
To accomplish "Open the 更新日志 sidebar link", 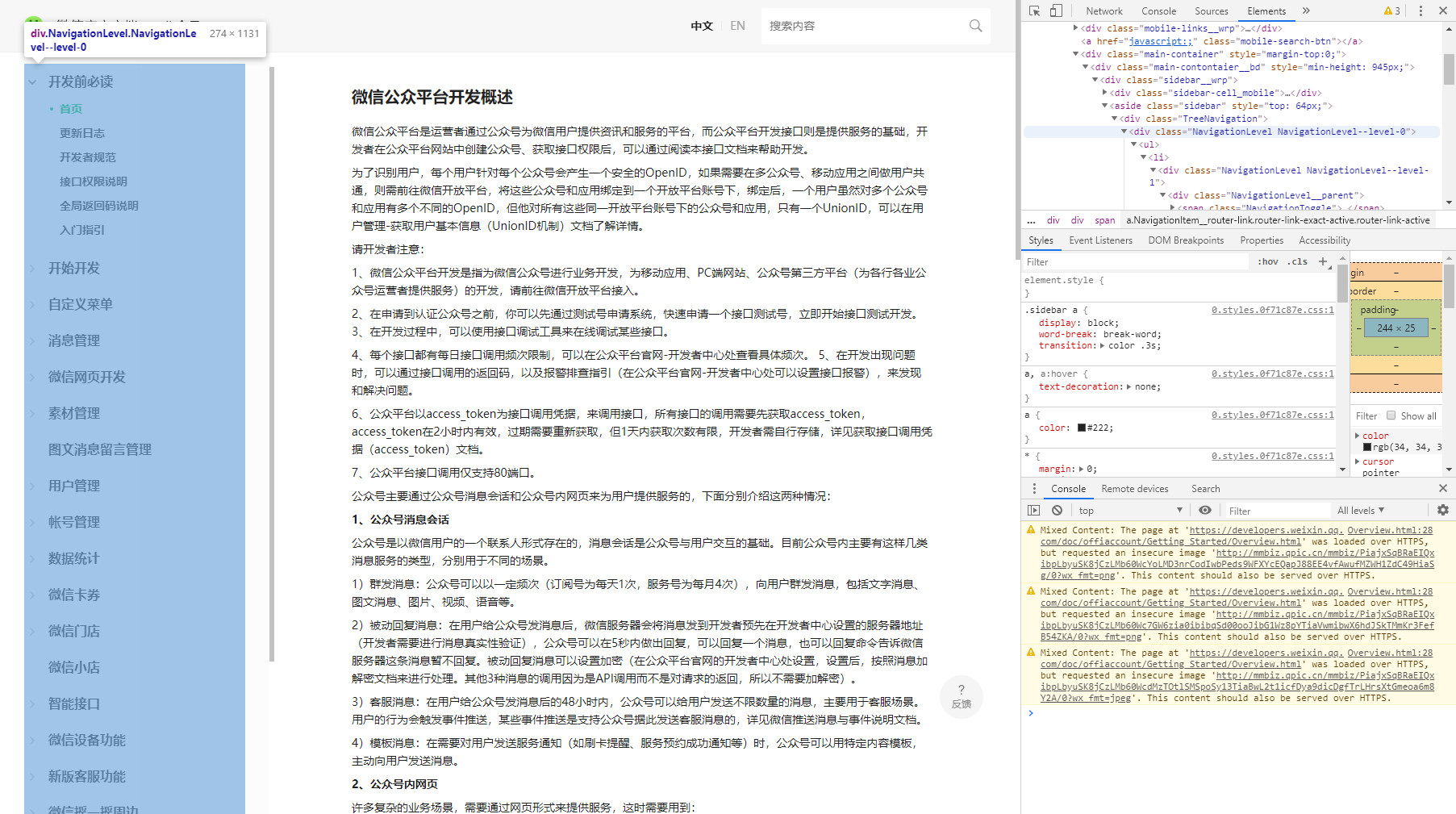I will click(82, 133).
